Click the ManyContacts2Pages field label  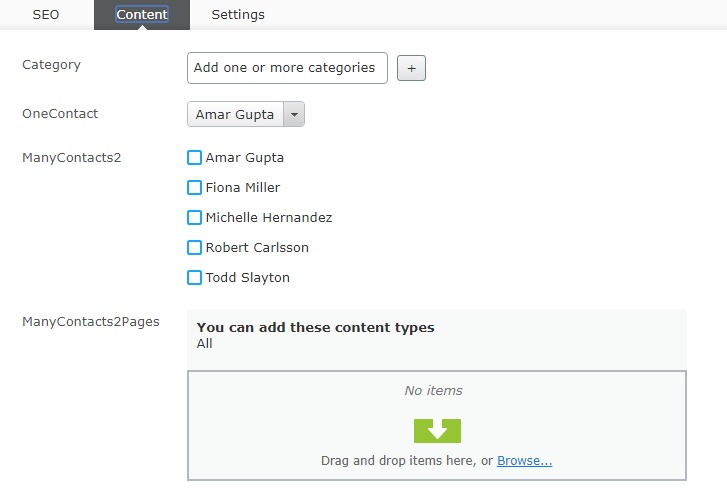click(91, 322)
